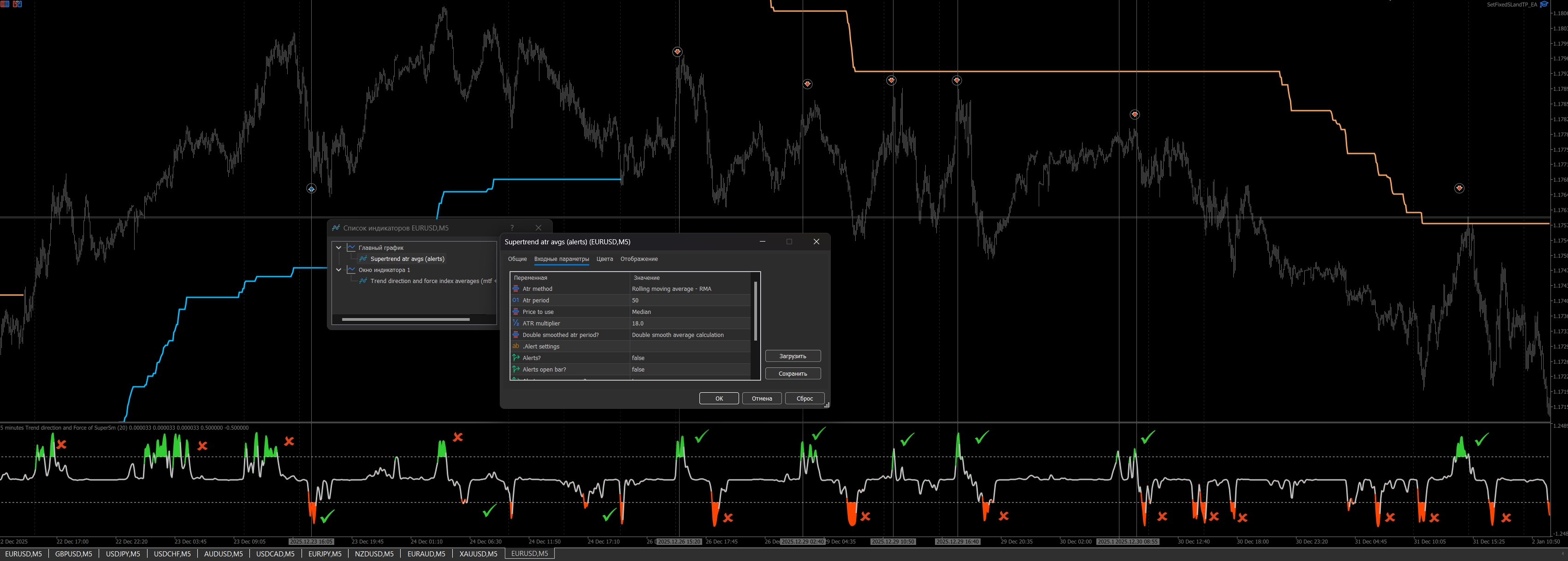This screenshot has width=1568, height=561.
Task: Click the Atr method parameter icon
Action: [515, 289]
